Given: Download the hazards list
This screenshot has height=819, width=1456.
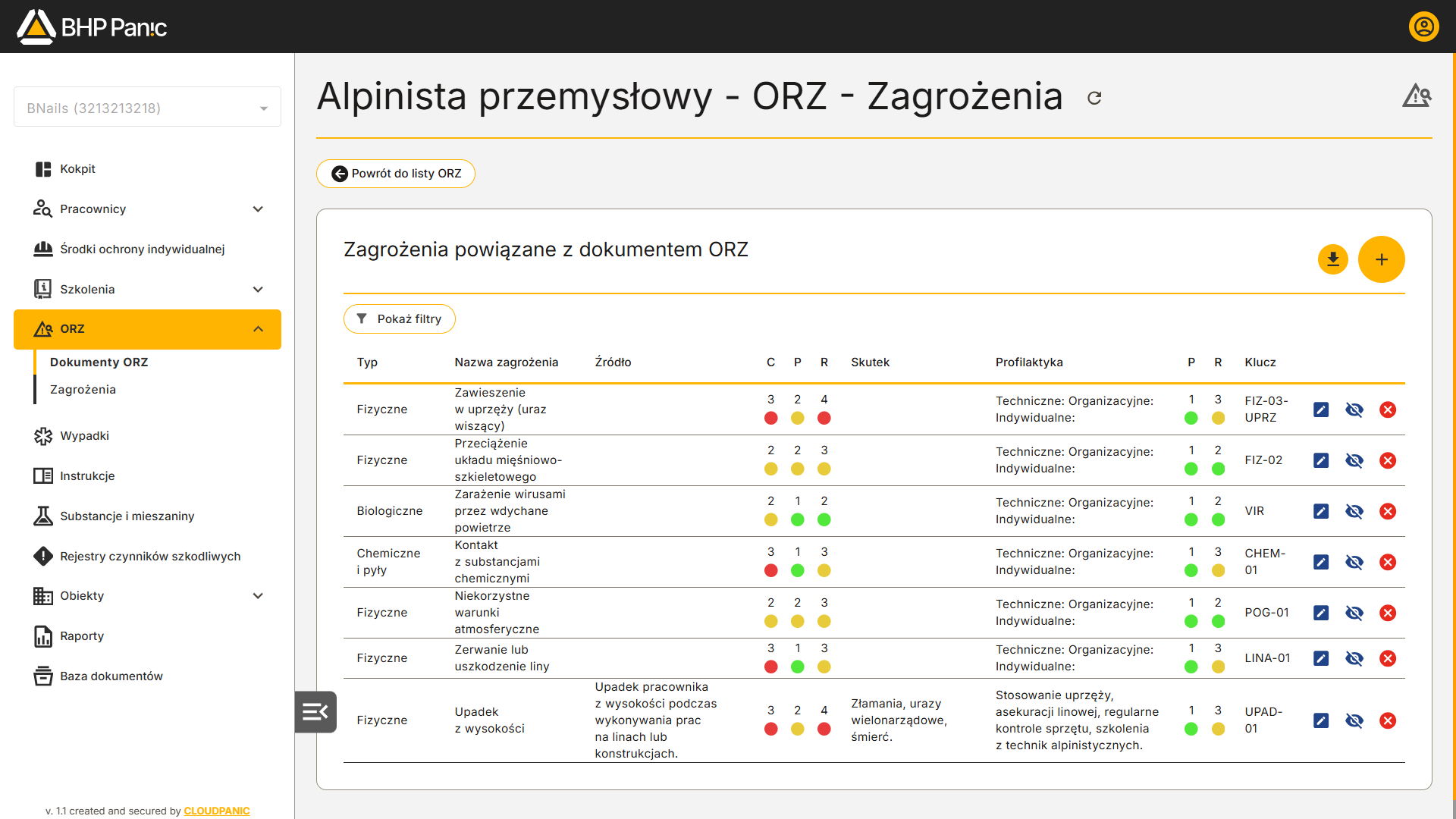Looking at the screenshot, I should pyautogui.click(x=1332, y=259).
